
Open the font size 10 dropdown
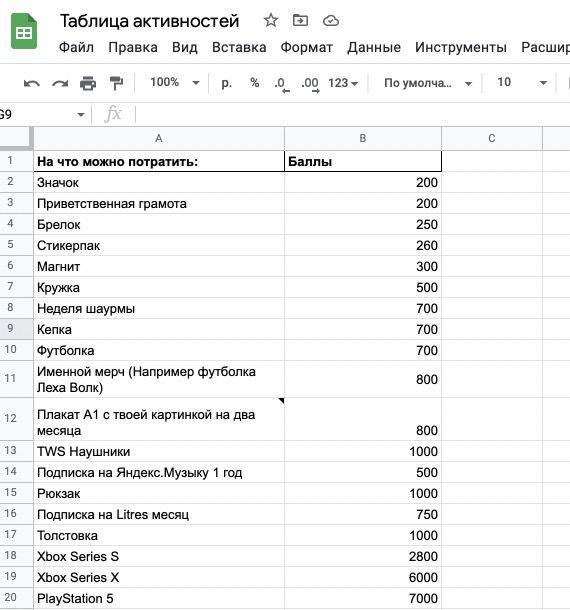[522, 82]
